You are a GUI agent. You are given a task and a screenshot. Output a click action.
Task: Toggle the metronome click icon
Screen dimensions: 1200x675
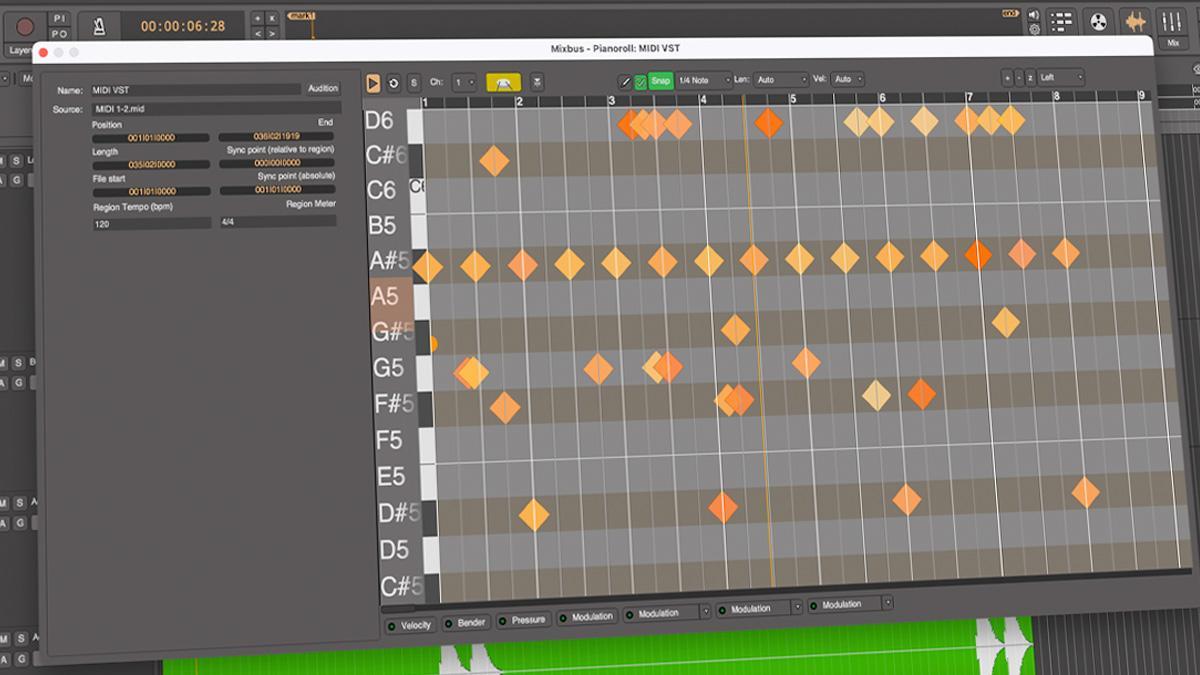pyautogui.click(x=99, y=26)
